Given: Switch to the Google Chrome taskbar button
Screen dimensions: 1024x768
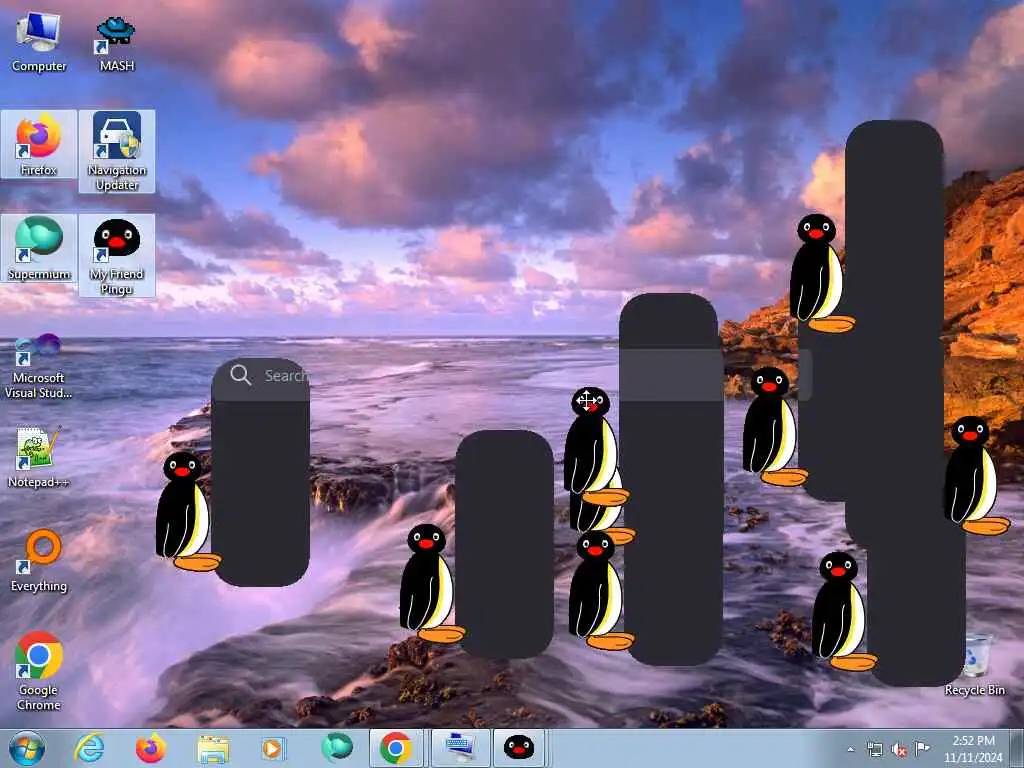Looking at the screenshot, I should (396, 748).
